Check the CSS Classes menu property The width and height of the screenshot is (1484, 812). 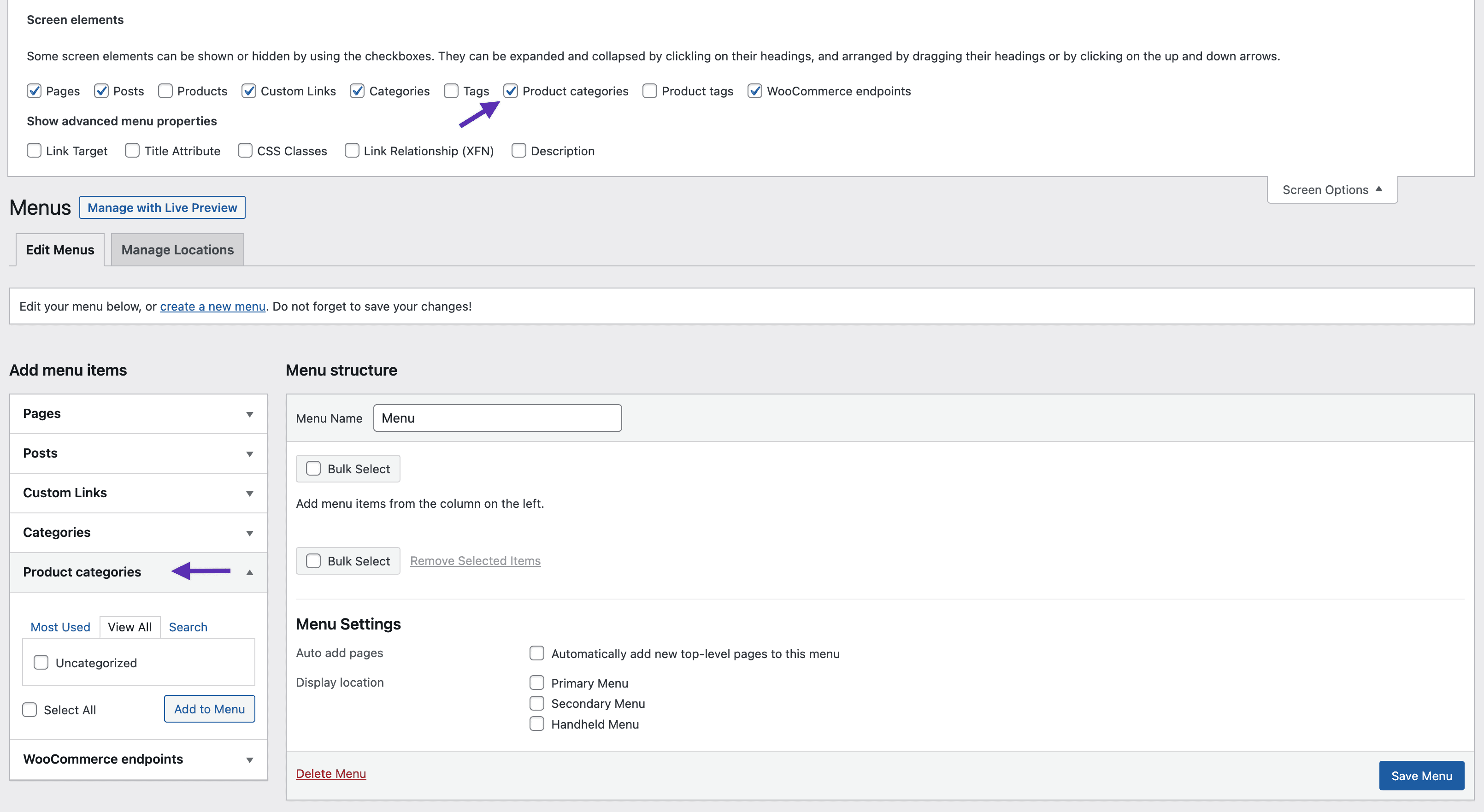(245, 150)
